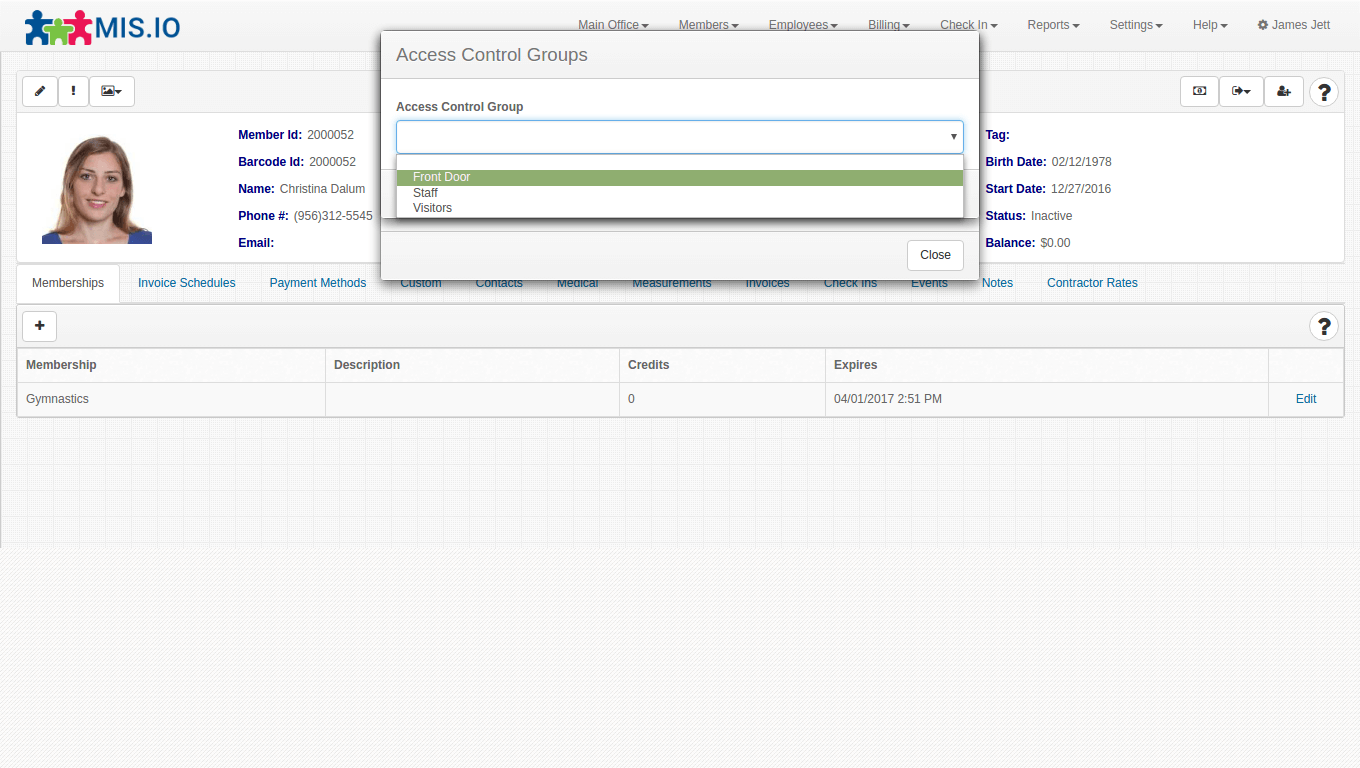Click the money payment icon
The width and height of the screenshot is (1360, 768).
[1199, 91]
